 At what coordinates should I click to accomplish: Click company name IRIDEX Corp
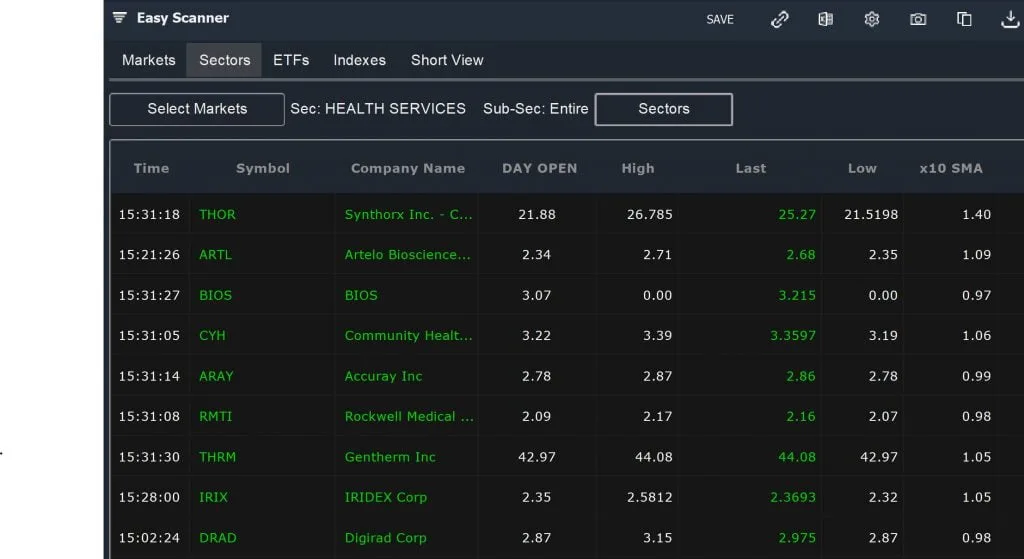tap(385, 498)
